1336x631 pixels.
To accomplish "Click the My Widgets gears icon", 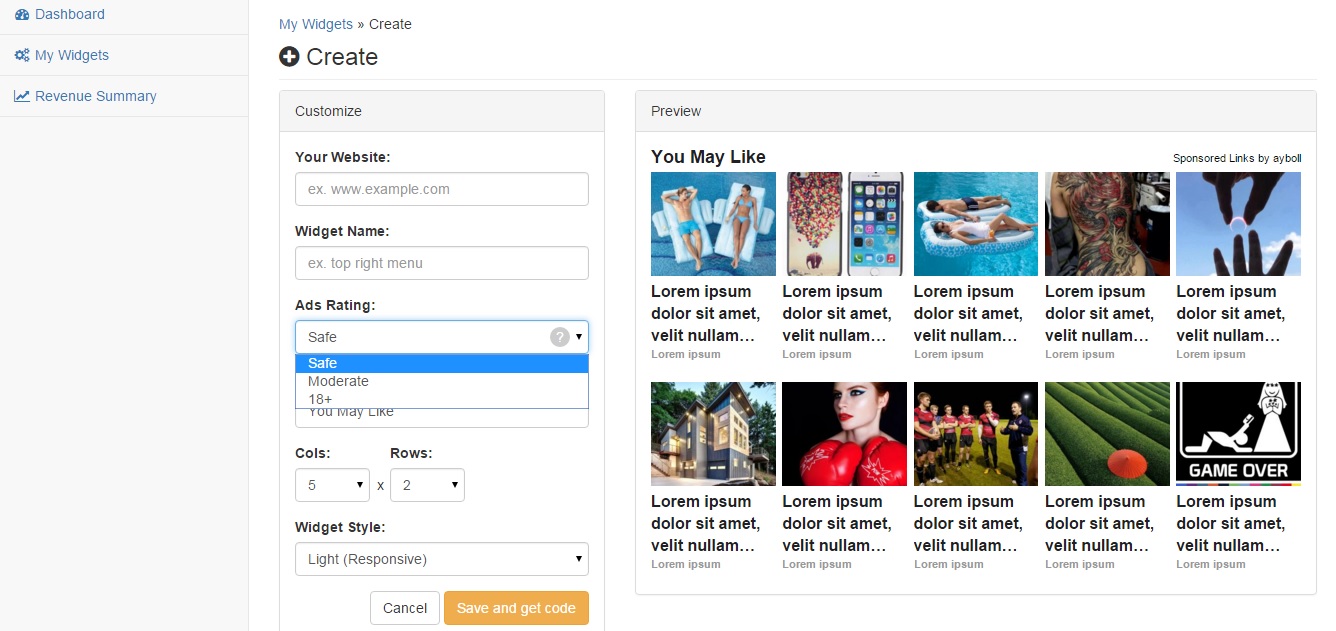I will [22, 55].
